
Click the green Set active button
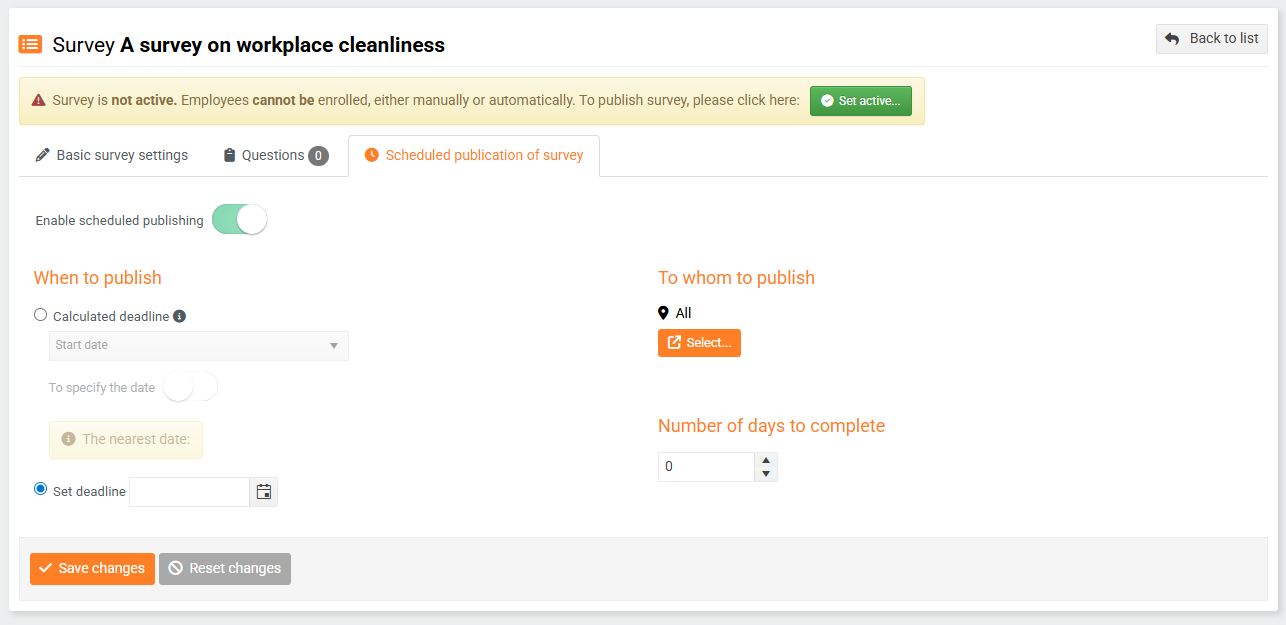[x=860, y=101]
